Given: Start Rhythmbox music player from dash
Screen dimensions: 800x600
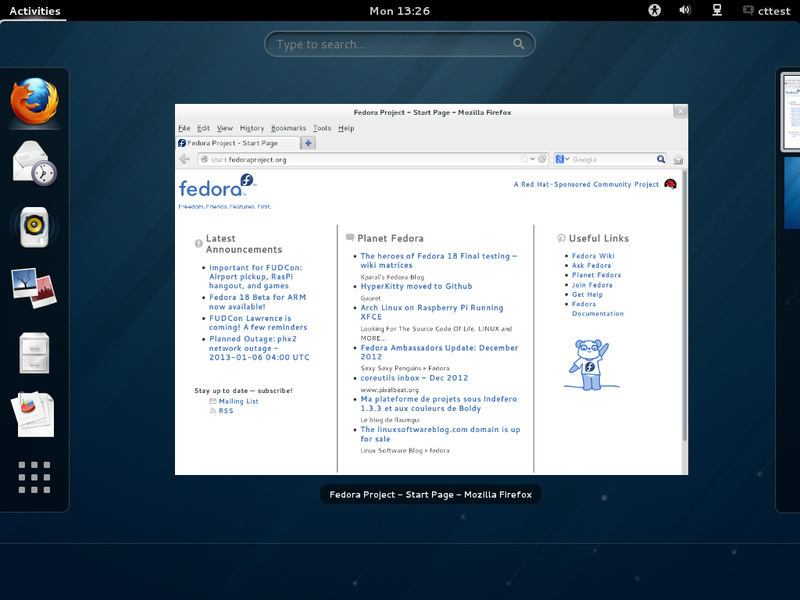Looking at the screenshot, I should point(34,226).
